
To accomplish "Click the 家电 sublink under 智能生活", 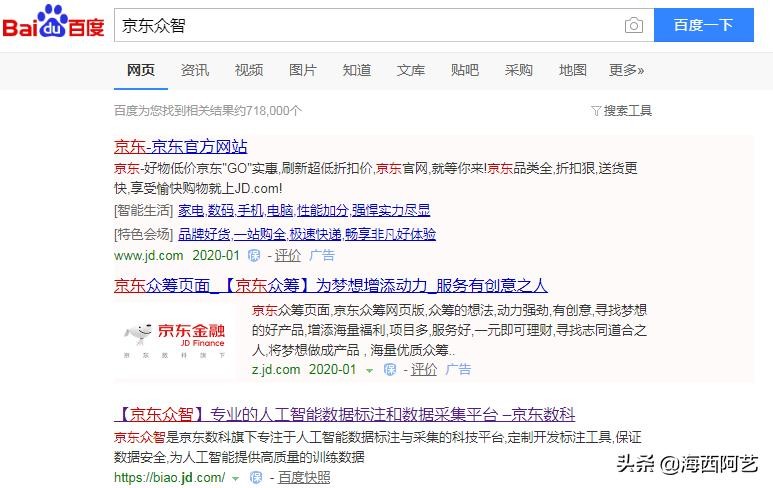I will 190,210.
